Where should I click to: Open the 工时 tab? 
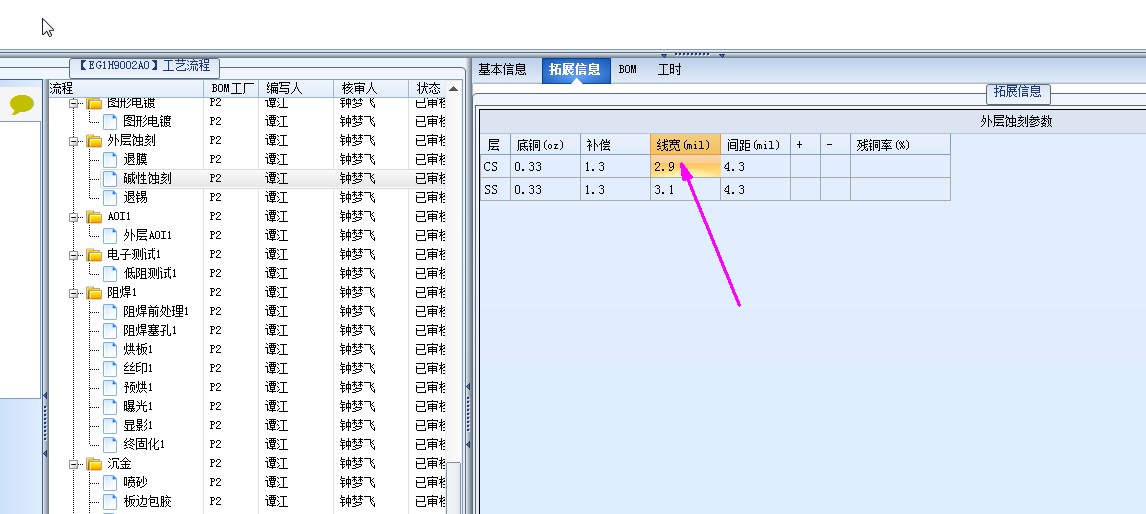tap(669, 69)
